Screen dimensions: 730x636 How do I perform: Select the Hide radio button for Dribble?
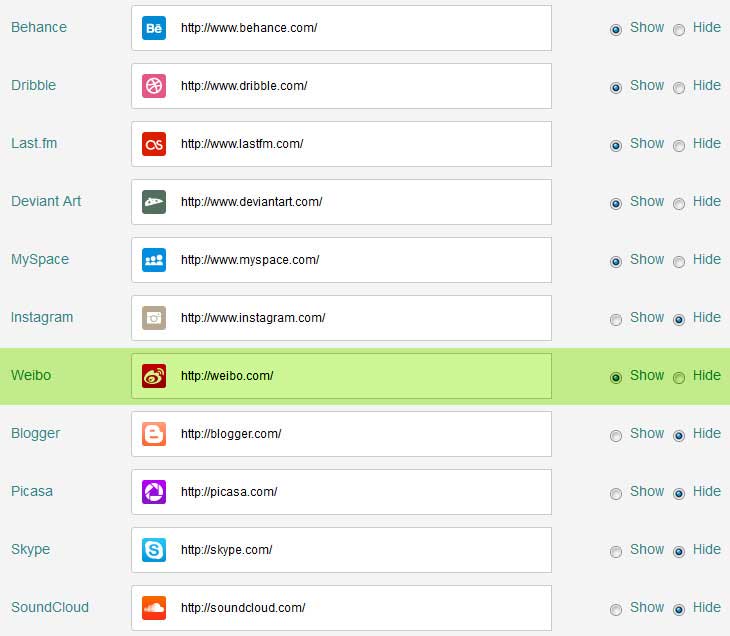679,88
